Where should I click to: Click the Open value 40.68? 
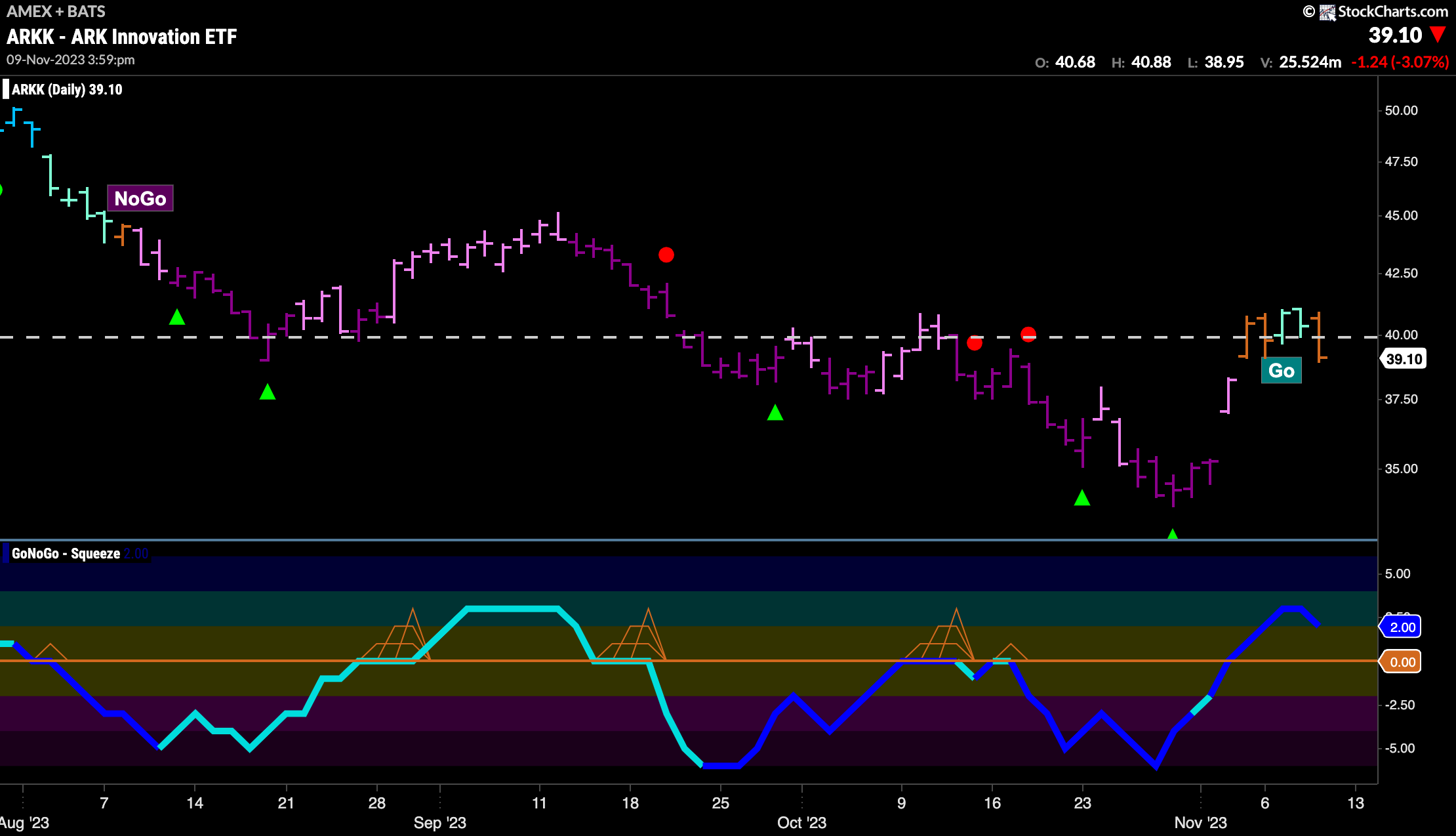point(1075,62)
